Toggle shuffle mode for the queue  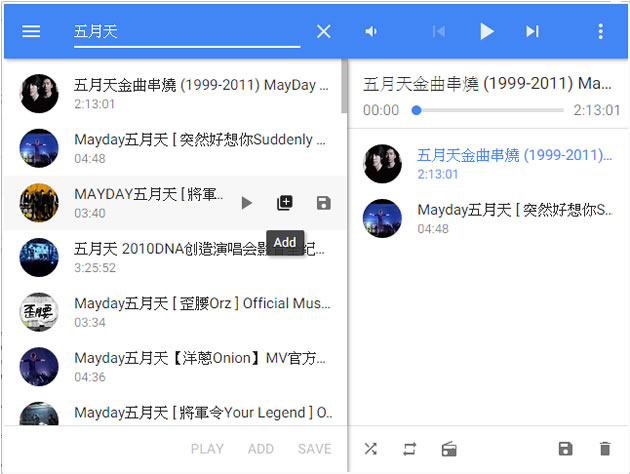tap(370, 449)
